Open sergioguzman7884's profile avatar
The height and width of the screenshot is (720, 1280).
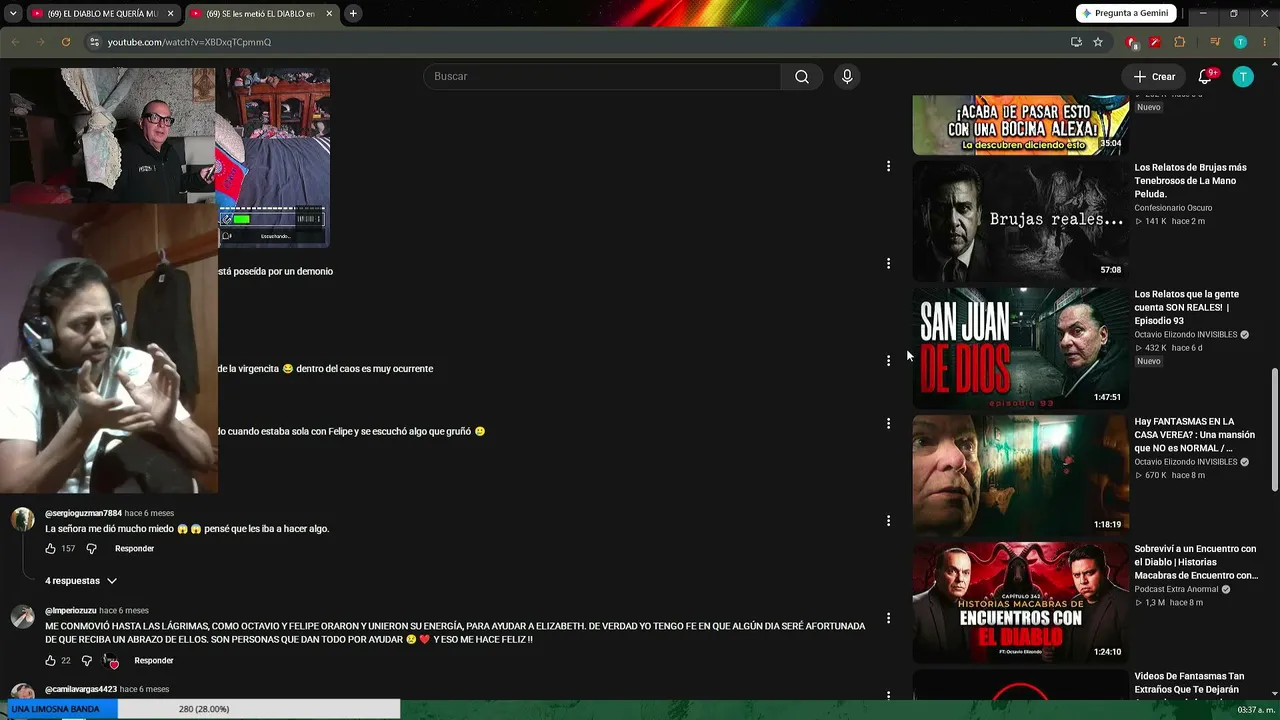(22, 519)
